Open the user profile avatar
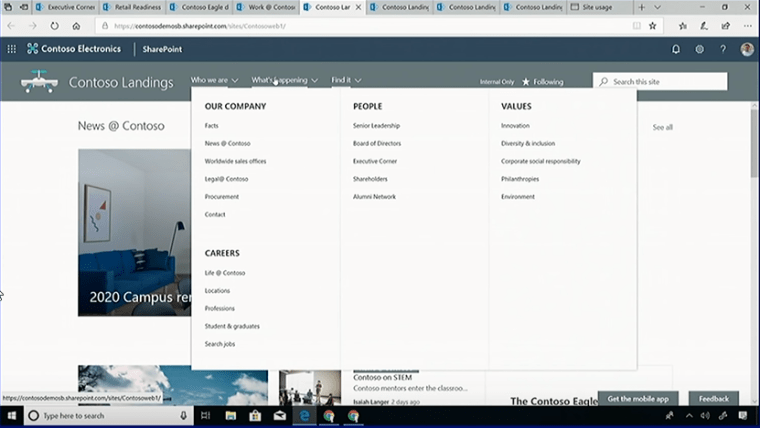 [x=747, y=48]
